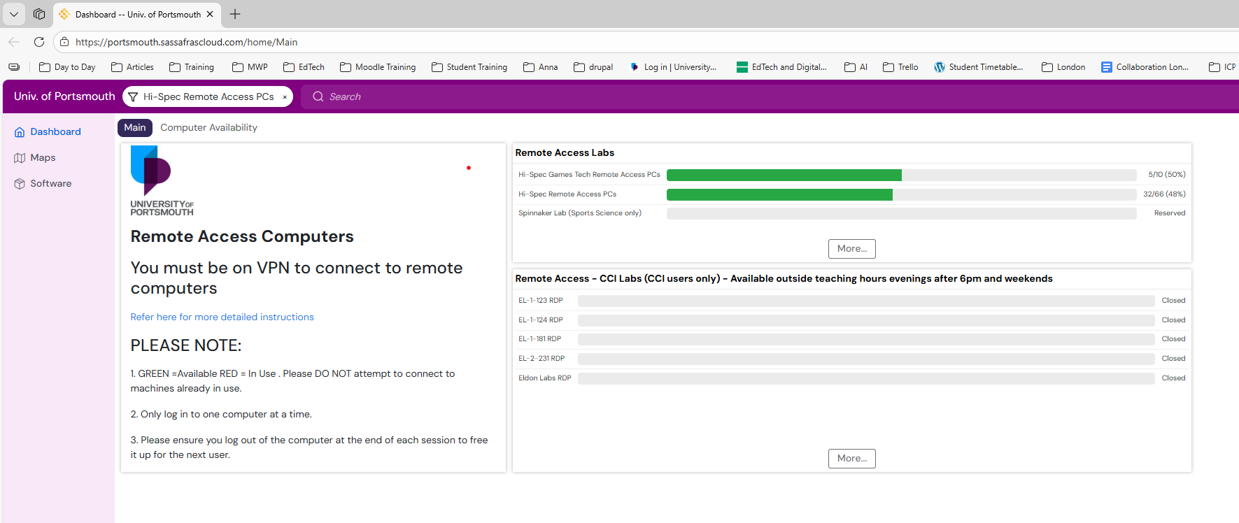Click the tab groups icon beside tabs
Screen dimensions: 1239x523
coord(39,14)
